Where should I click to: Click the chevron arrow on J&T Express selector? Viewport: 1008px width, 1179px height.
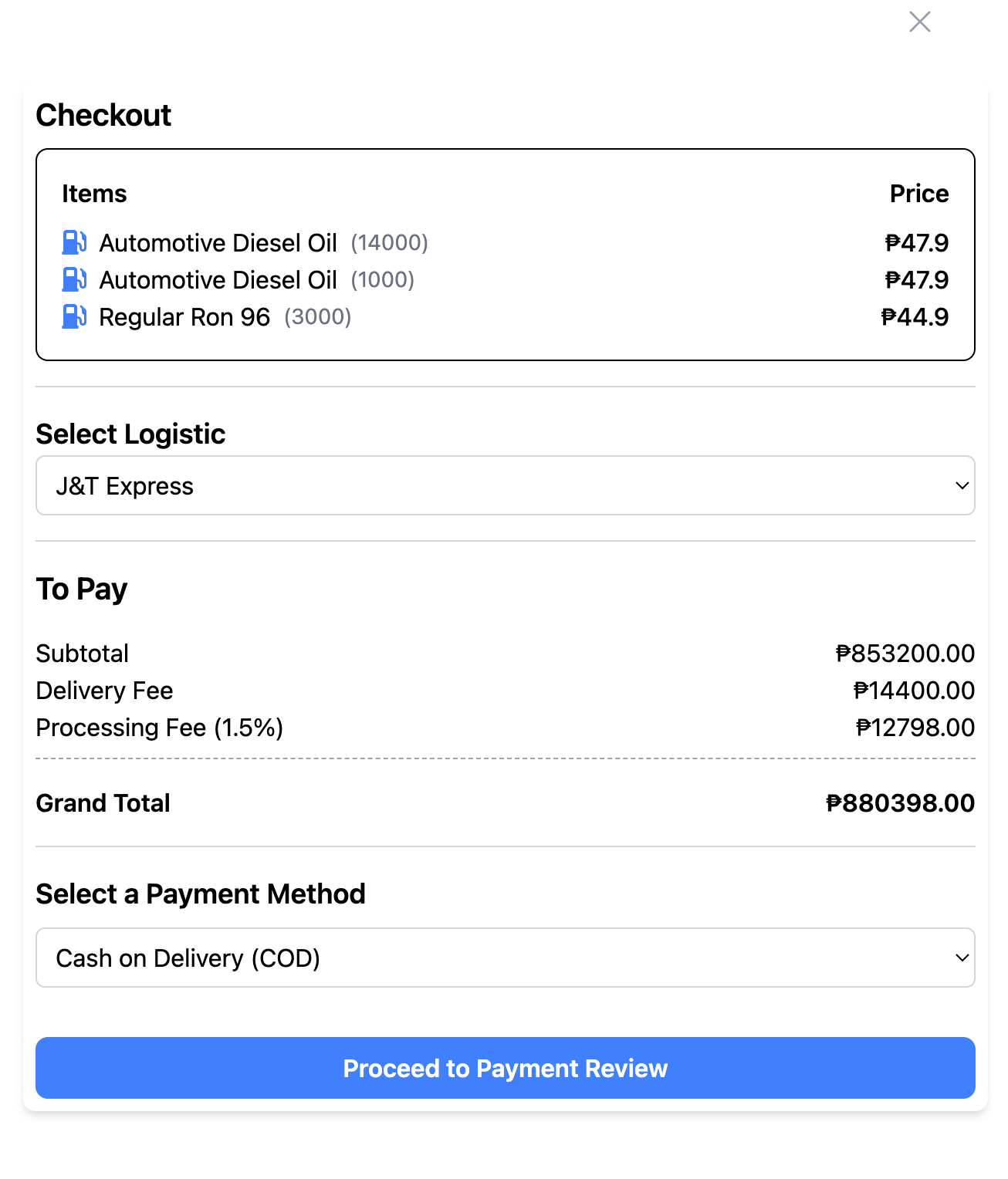[x=962, y=485]
